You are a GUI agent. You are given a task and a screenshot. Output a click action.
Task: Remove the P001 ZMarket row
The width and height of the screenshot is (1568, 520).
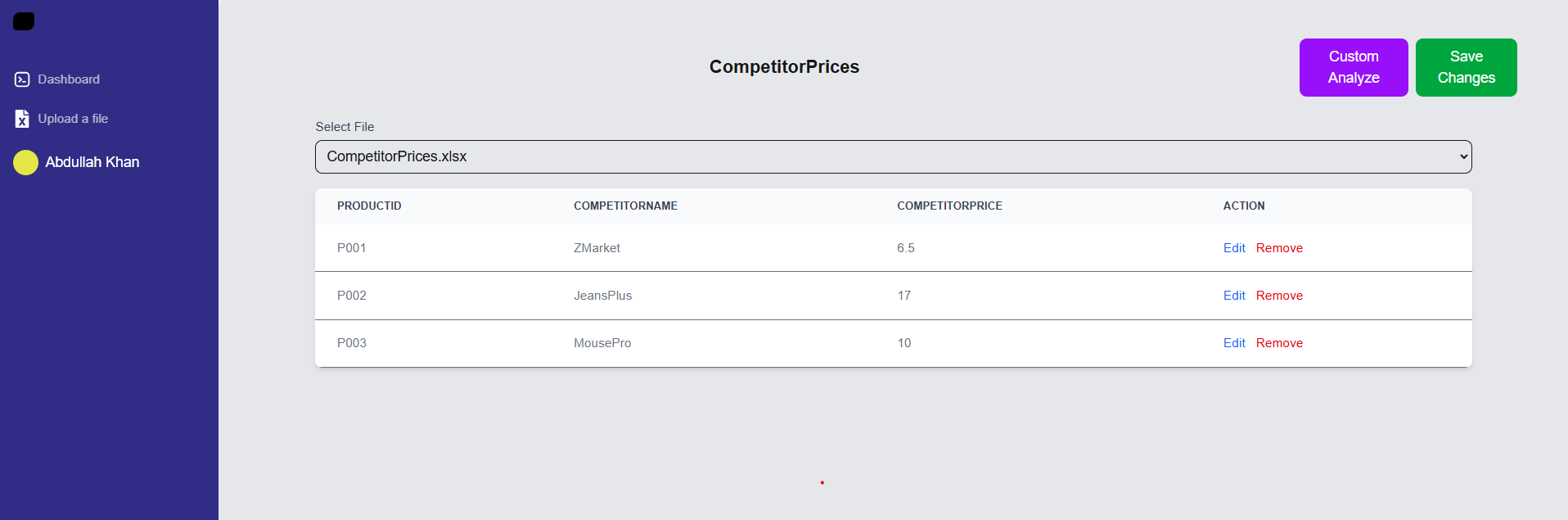[1279, 248]
